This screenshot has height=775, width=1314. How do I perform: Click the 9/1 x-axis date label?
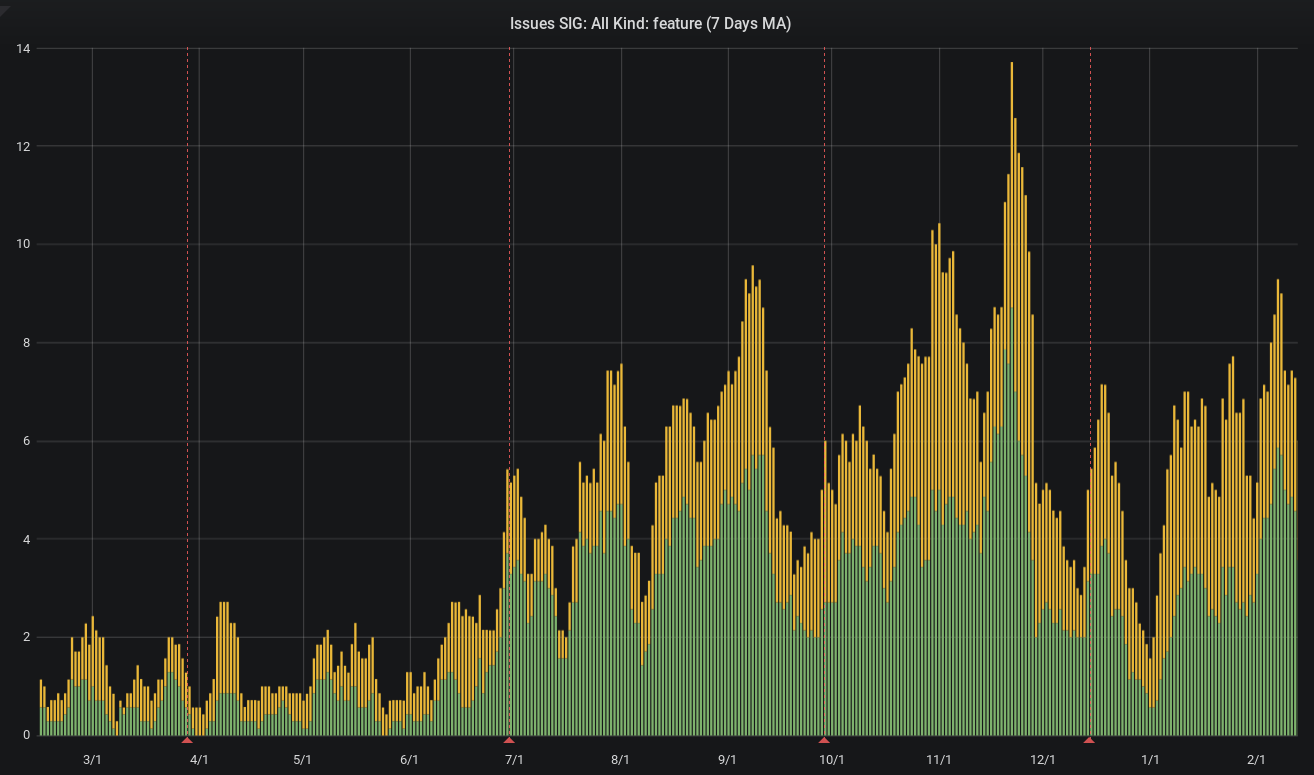point(727,760)
